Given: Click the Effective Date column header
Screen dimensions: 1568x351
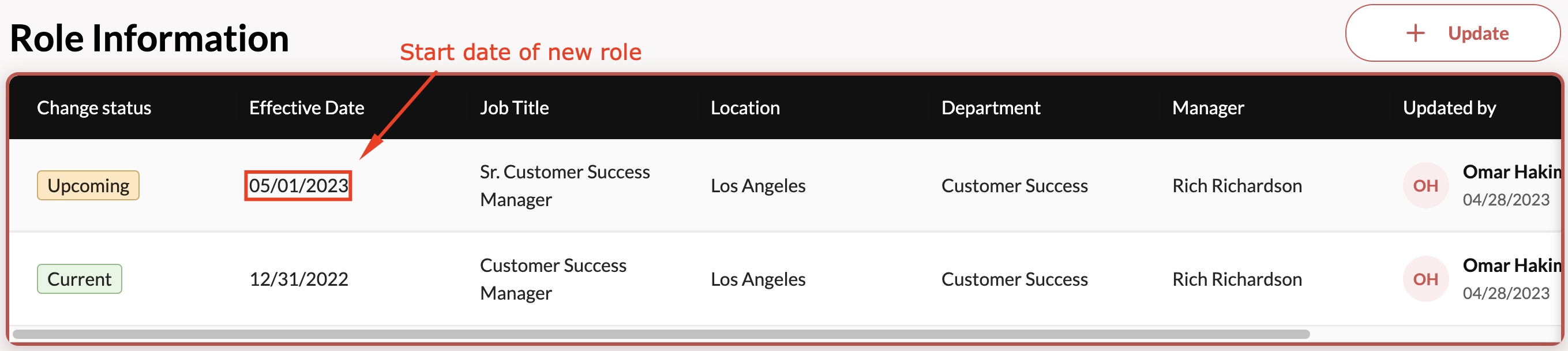Looking at the screenshot, I should point(307,108).
